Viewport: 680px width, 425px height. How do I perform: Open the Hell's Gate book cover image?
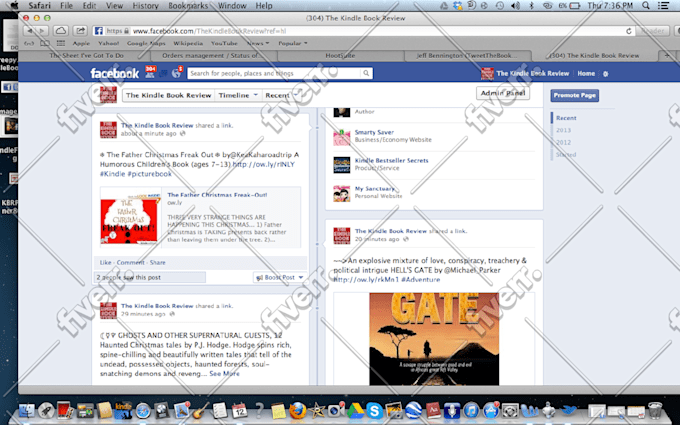(434, 339)
